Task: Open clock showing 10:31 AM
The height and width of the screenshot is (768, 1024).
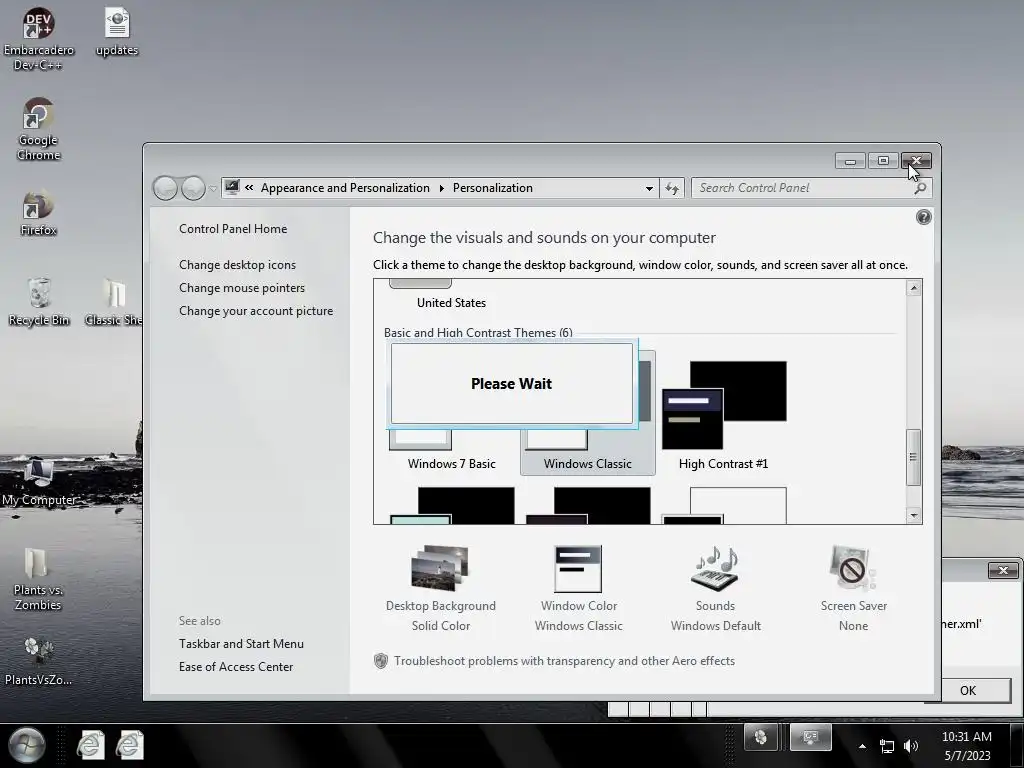Action: coord(967,746)
